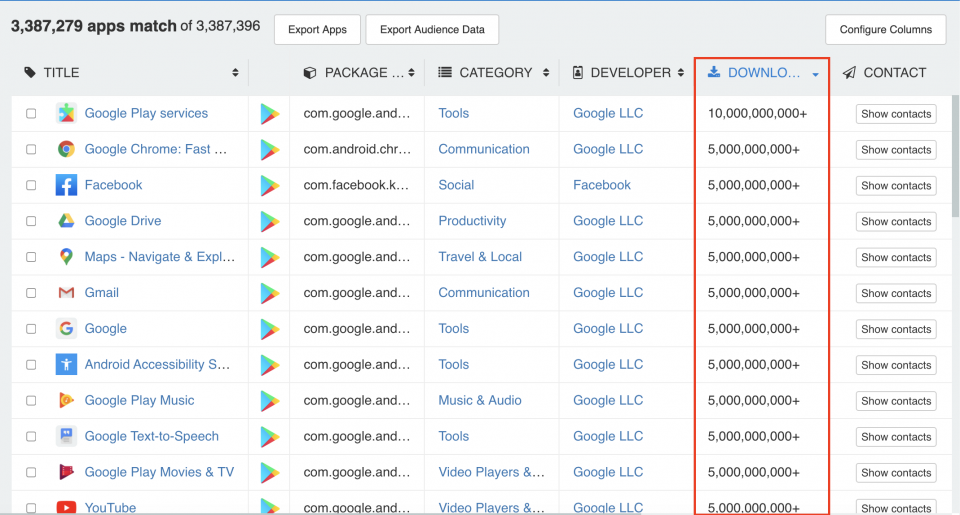Click Play Store icon in Maps row

[269, 257]
